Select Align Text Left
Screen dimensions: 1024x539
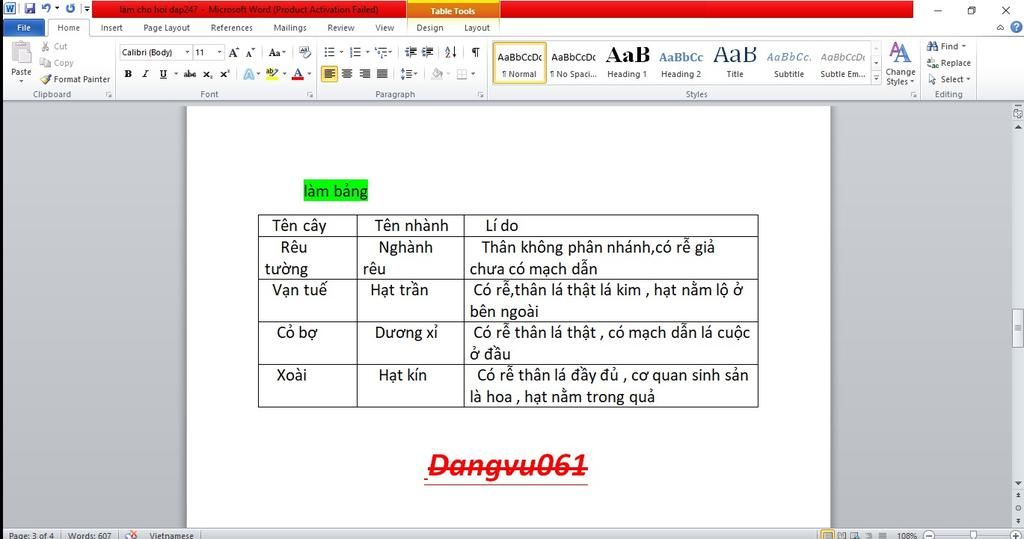point(330,74)
